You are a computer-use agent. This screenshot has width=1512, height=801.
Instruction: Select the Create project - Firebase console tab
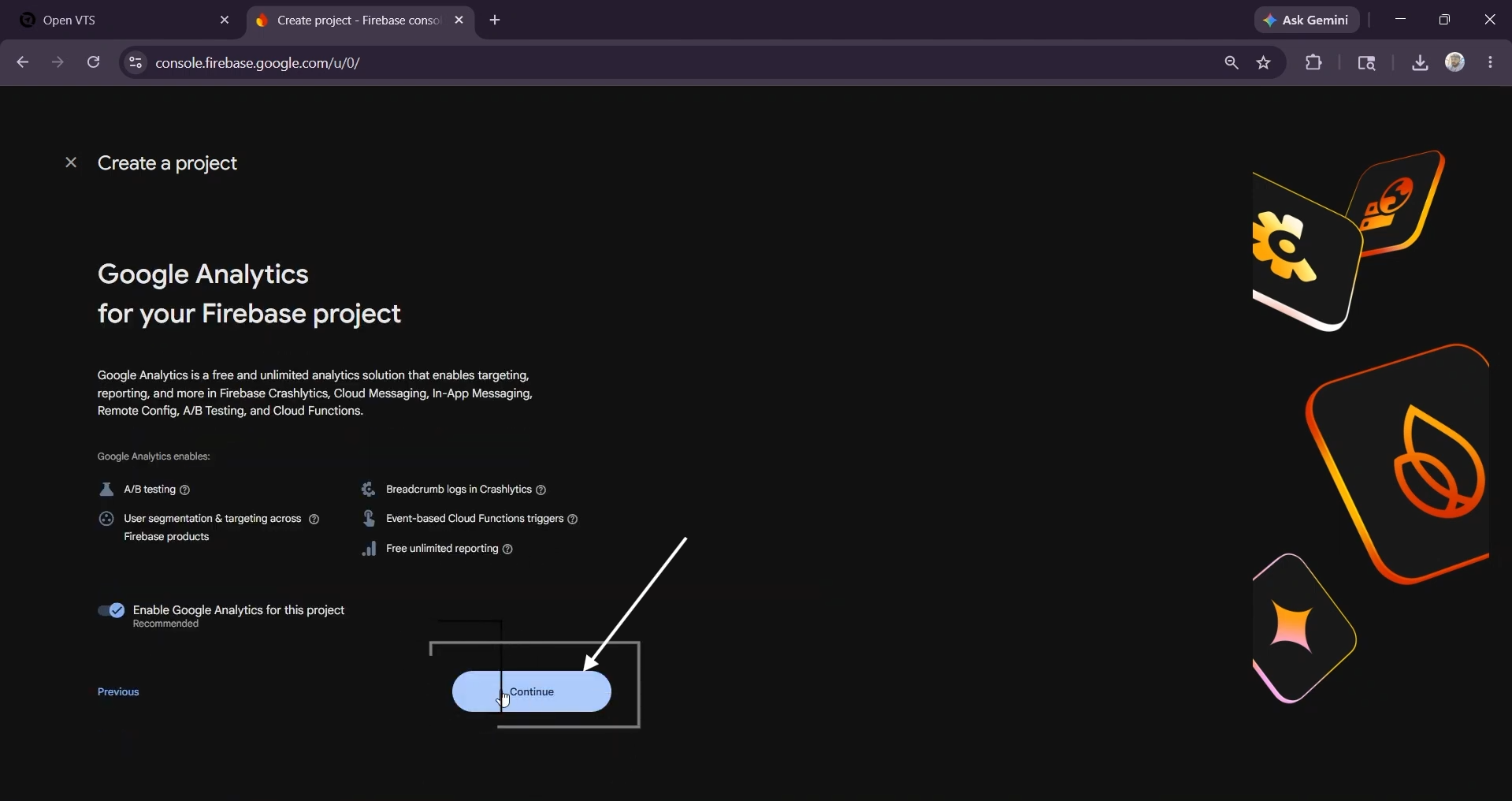click(x=360, y=20)
